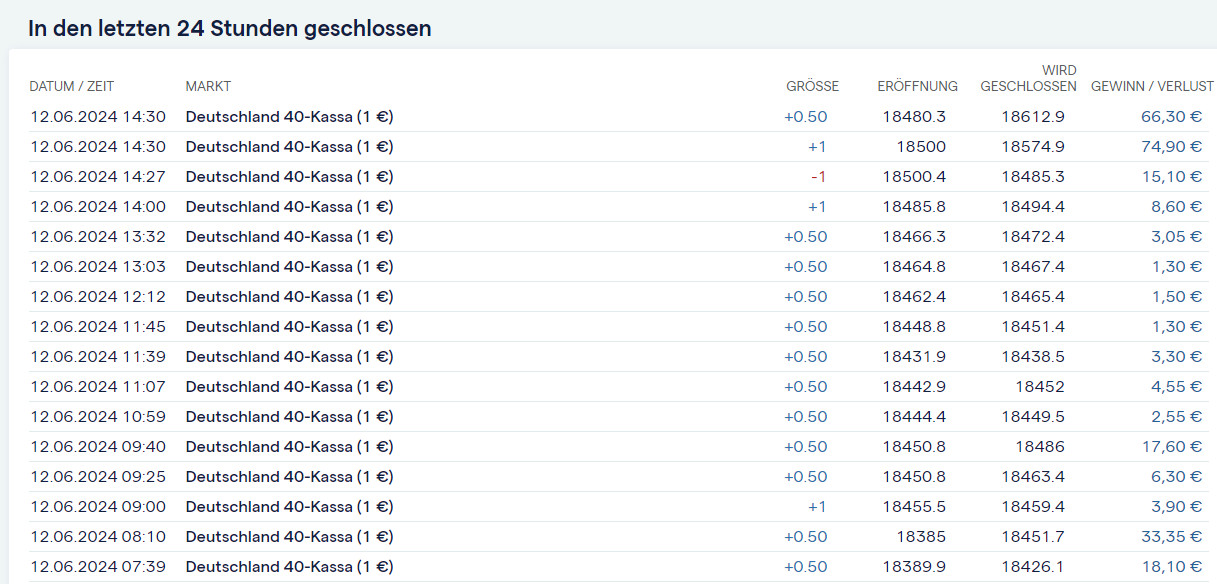Click the MARKT column header
Viewport: 1217px width, 584px height.
coord(208,86)
